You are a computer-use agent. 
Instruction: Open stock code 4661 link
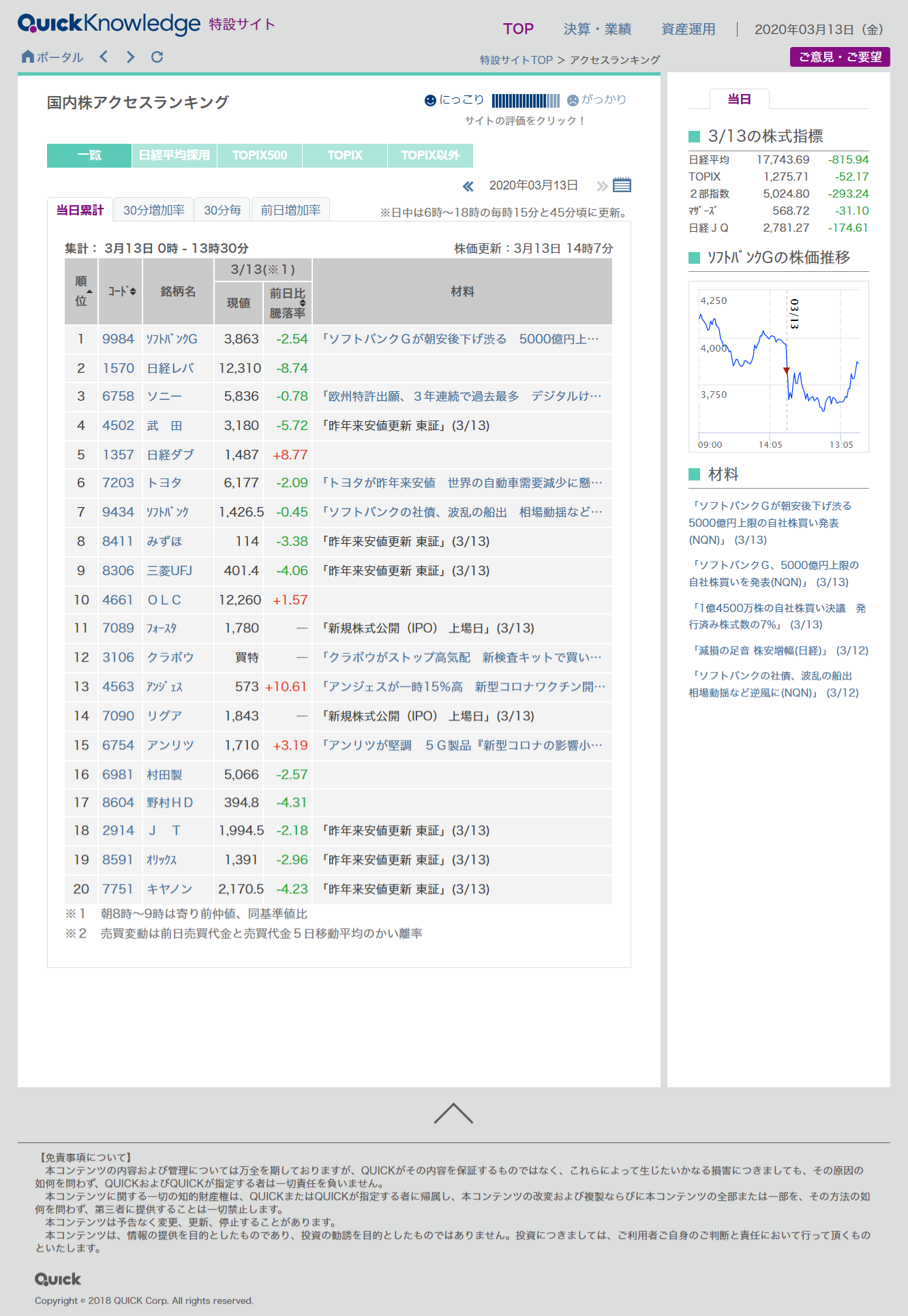click(118, 600)
